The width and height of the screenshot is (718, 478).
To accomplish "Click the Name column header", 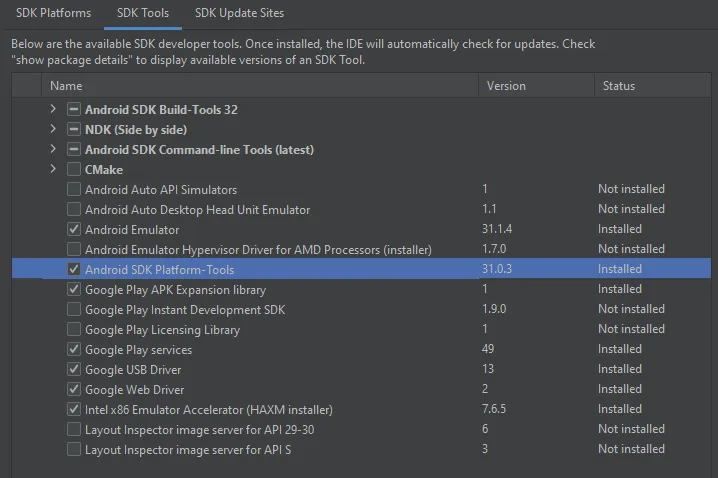I will 66,86.
